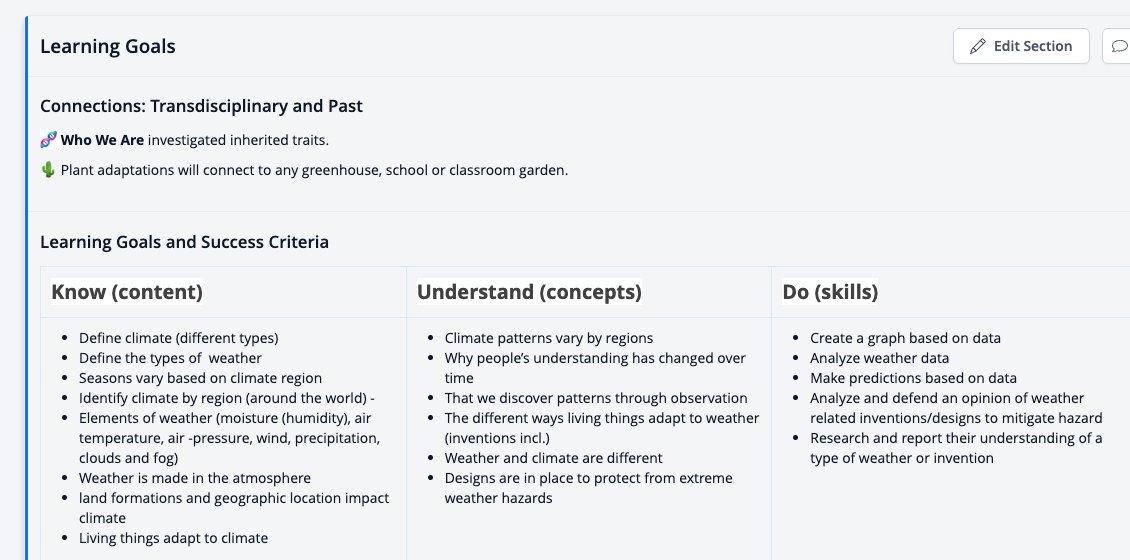The image size is (1130, 560).
Task: Click the cactus emoji beside Plant adaptations
Action: pyautogui.click(x=48, y=171)
